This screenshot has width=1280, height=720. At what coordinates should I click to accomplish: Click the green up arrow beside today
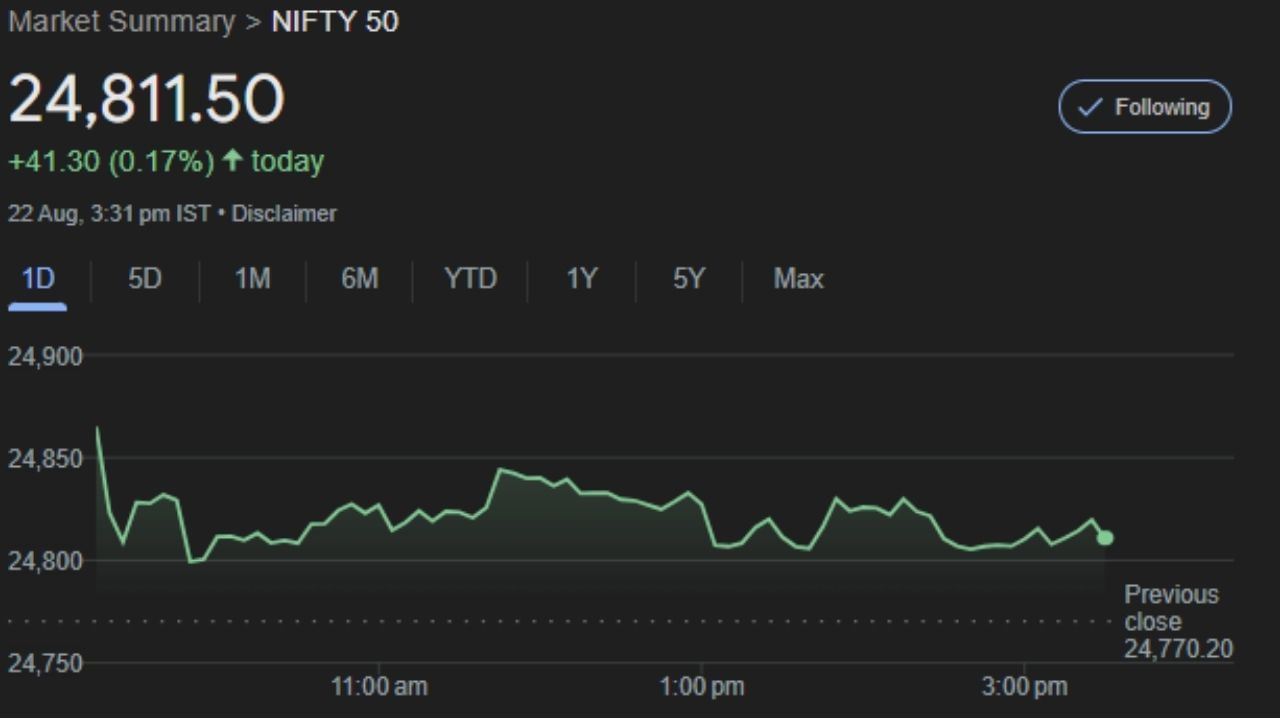(233, 161)
